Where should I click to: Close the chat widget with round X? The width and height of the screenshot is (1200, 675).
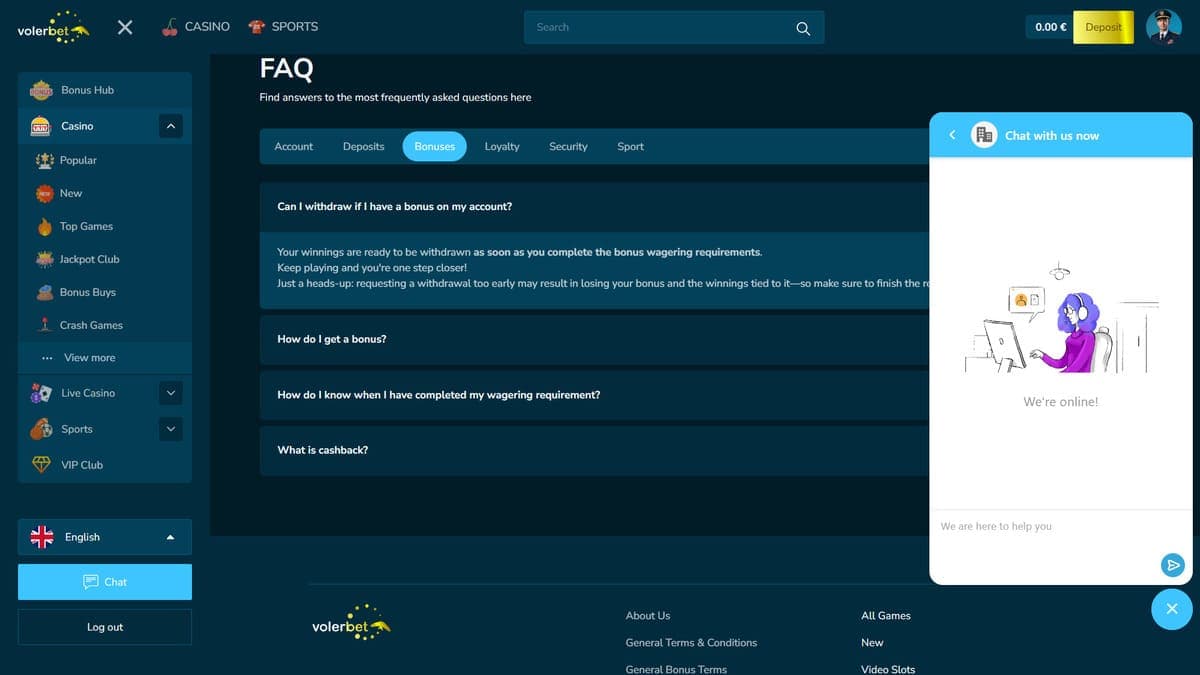(1172, 608)
